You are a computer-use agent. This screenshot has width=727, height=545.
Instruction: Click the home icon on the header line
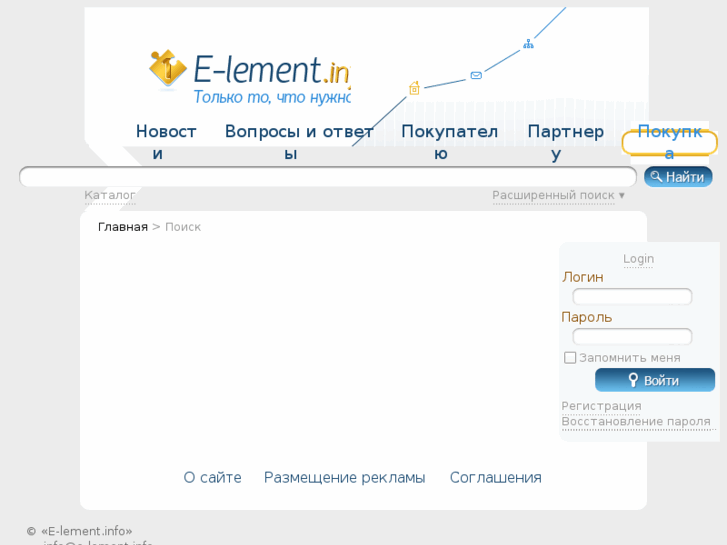click(x=414, y=88)
